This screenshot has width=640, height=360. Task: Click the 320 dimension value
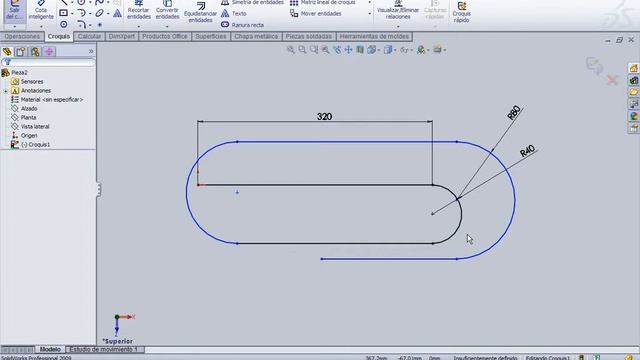(324, 117)
